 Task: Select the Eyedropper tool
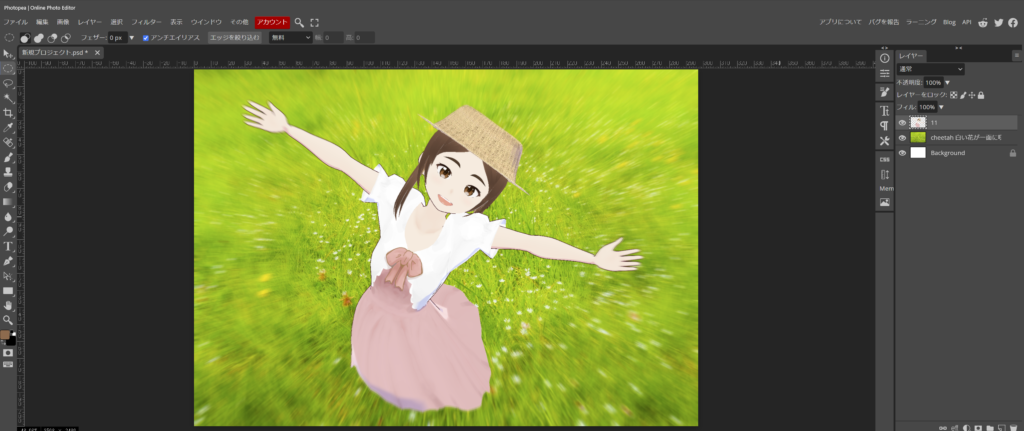point(8,128)
